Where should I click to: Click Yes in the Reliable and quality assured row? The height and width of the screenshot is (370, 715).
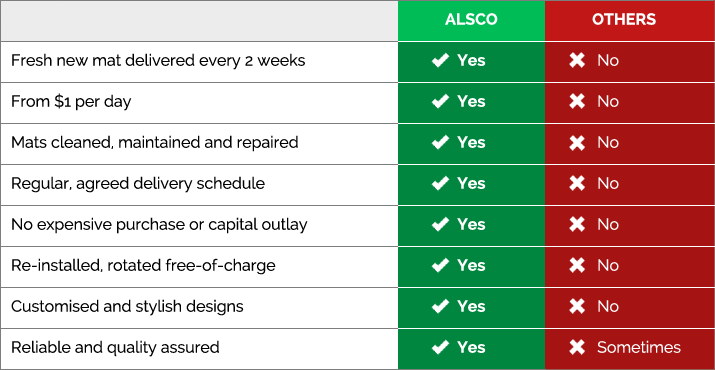coord(471,348)
